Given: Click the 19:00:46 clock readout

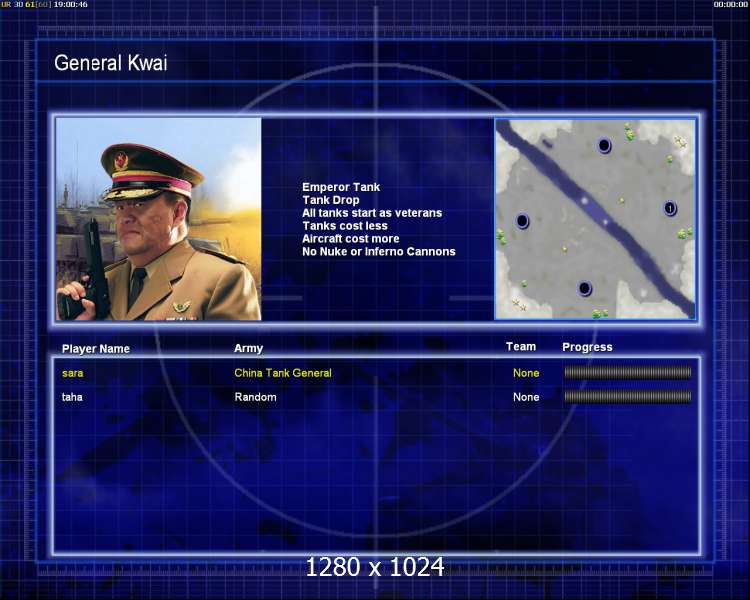Looking at the screenshot, I should click(x=70, y=4).
